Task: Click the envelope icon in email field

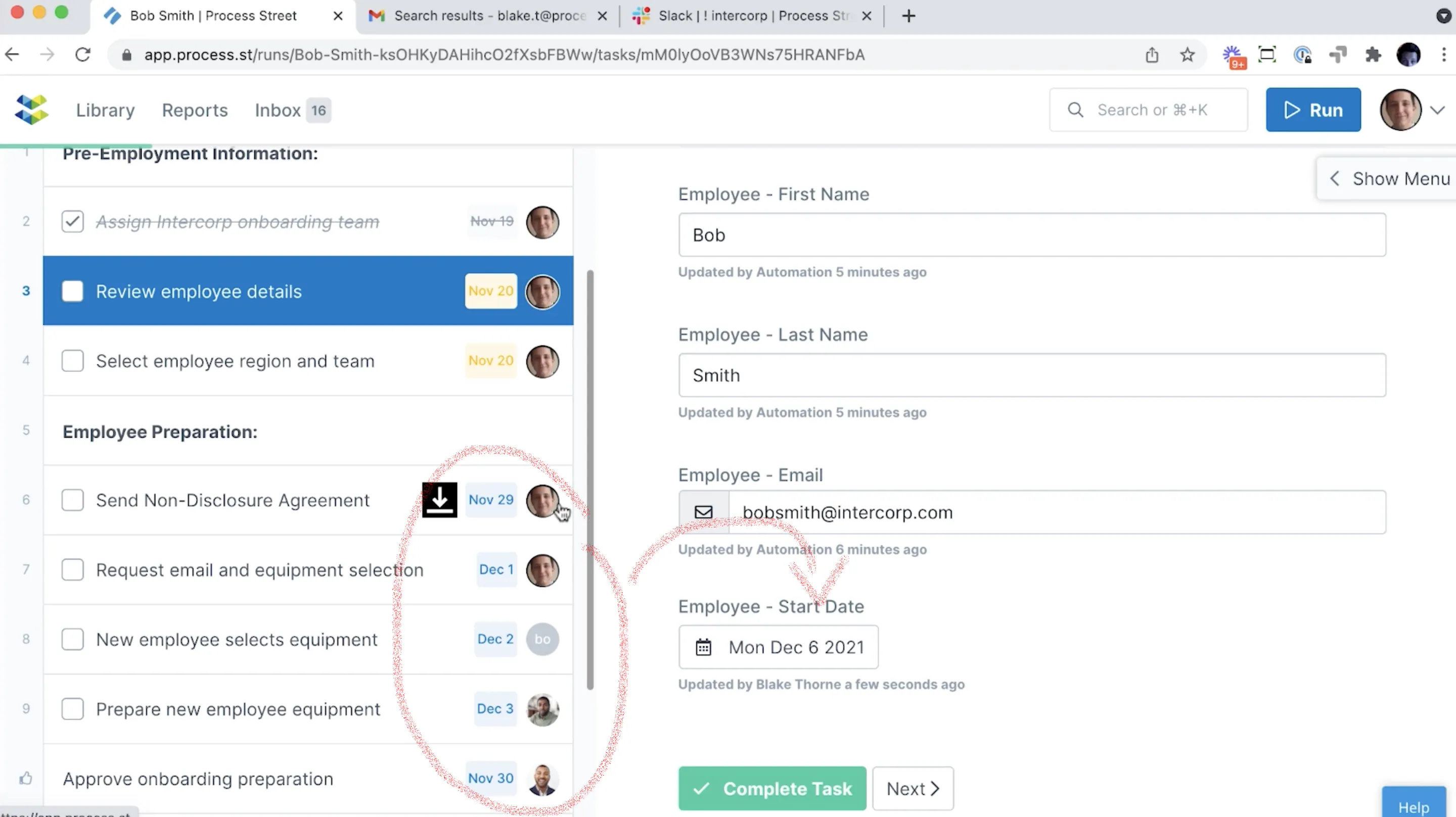Action: tap(704, 512)
